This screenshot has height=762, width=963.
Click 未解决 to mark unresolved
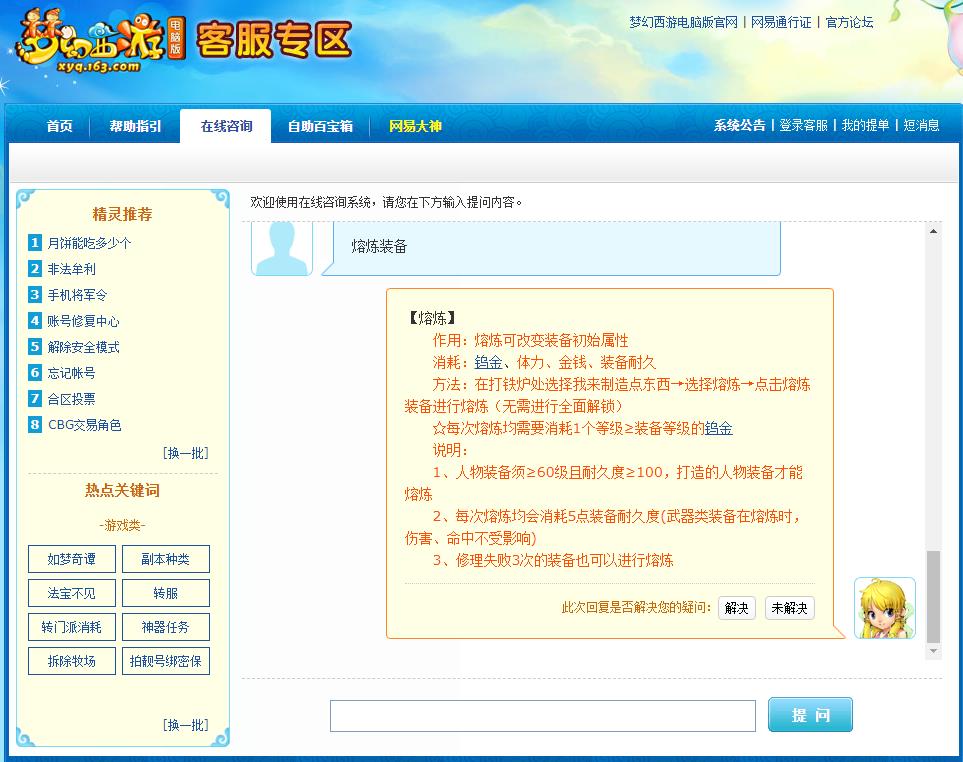(789, 608)
